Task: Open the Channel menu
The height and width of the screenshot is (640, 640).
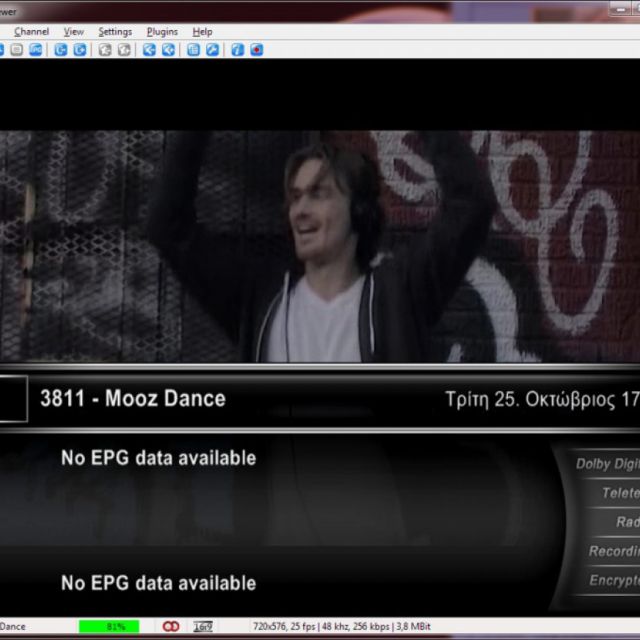Action: [x=31, y=31]
